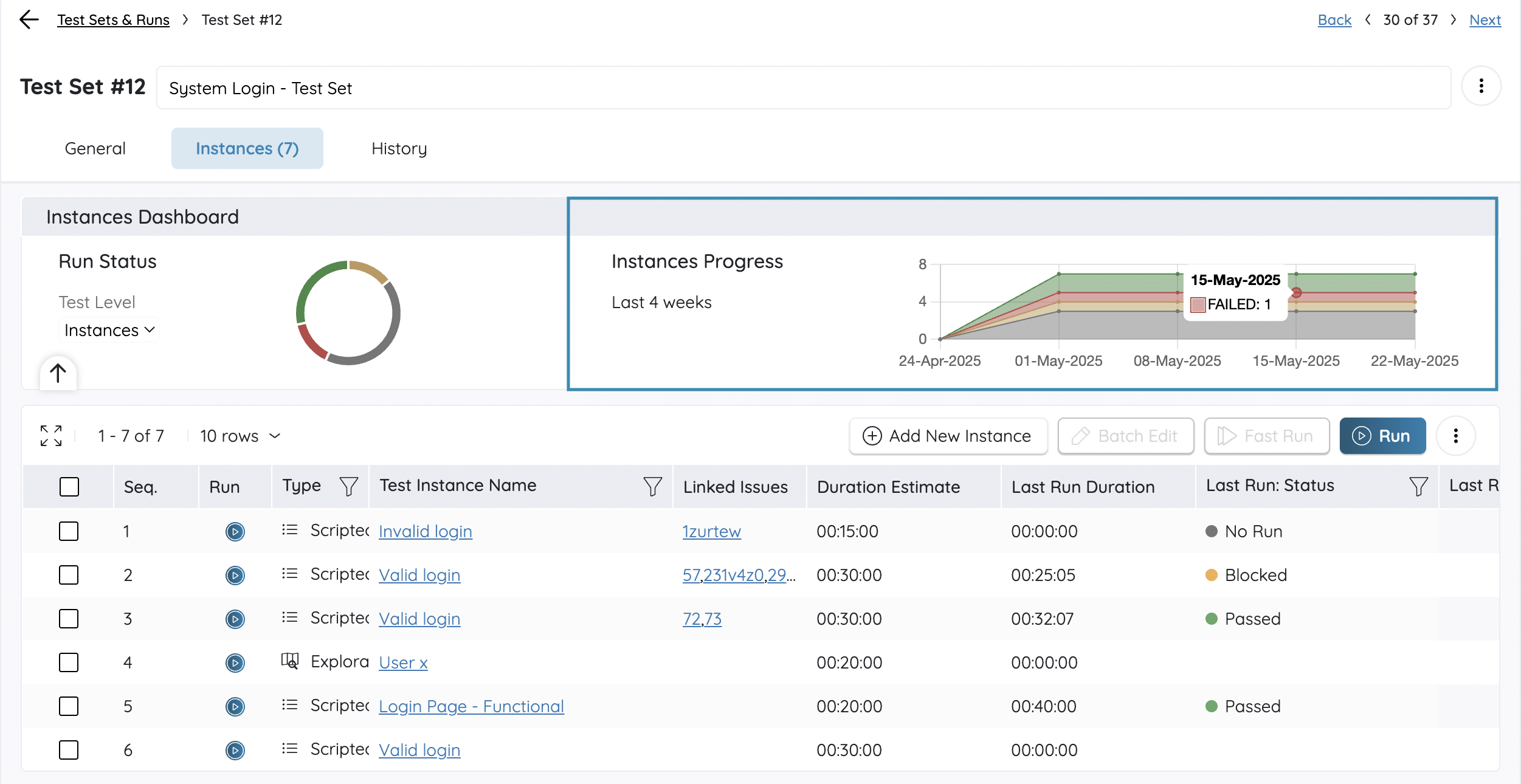Click the scroll-to-top arrow button

[x=58, y=373]
